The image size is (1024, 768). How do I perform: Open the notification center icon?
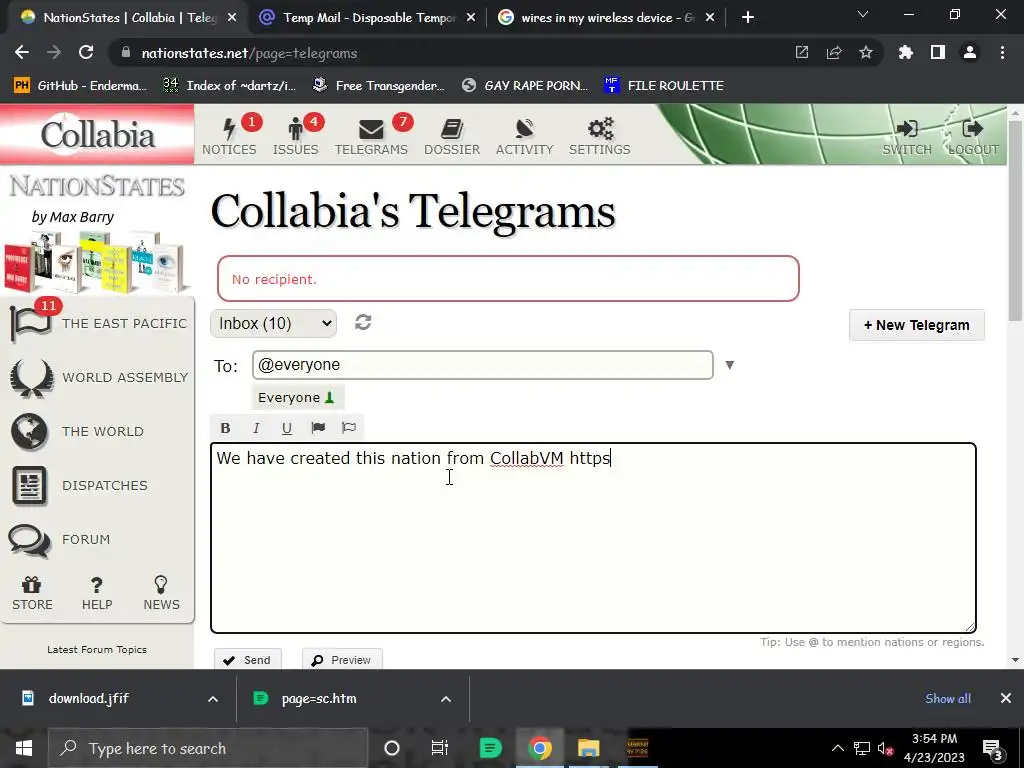pos(992,748)
